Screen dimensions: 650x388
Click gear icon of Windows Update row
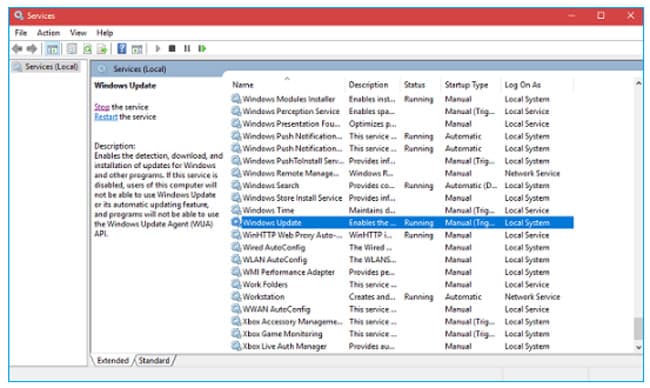point(236,222)
